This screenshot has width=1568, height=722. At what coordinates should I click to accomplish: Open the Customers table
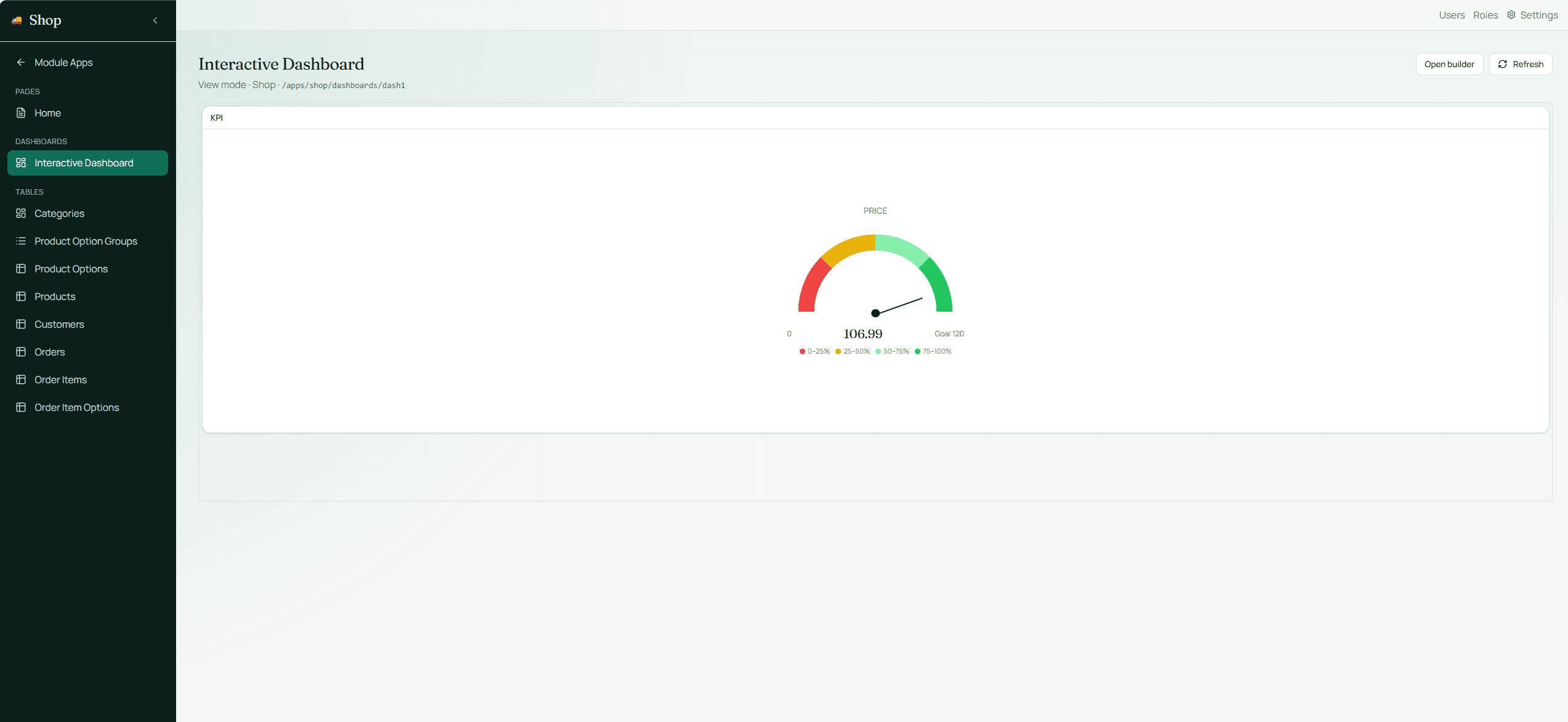[x=87, y=324]
